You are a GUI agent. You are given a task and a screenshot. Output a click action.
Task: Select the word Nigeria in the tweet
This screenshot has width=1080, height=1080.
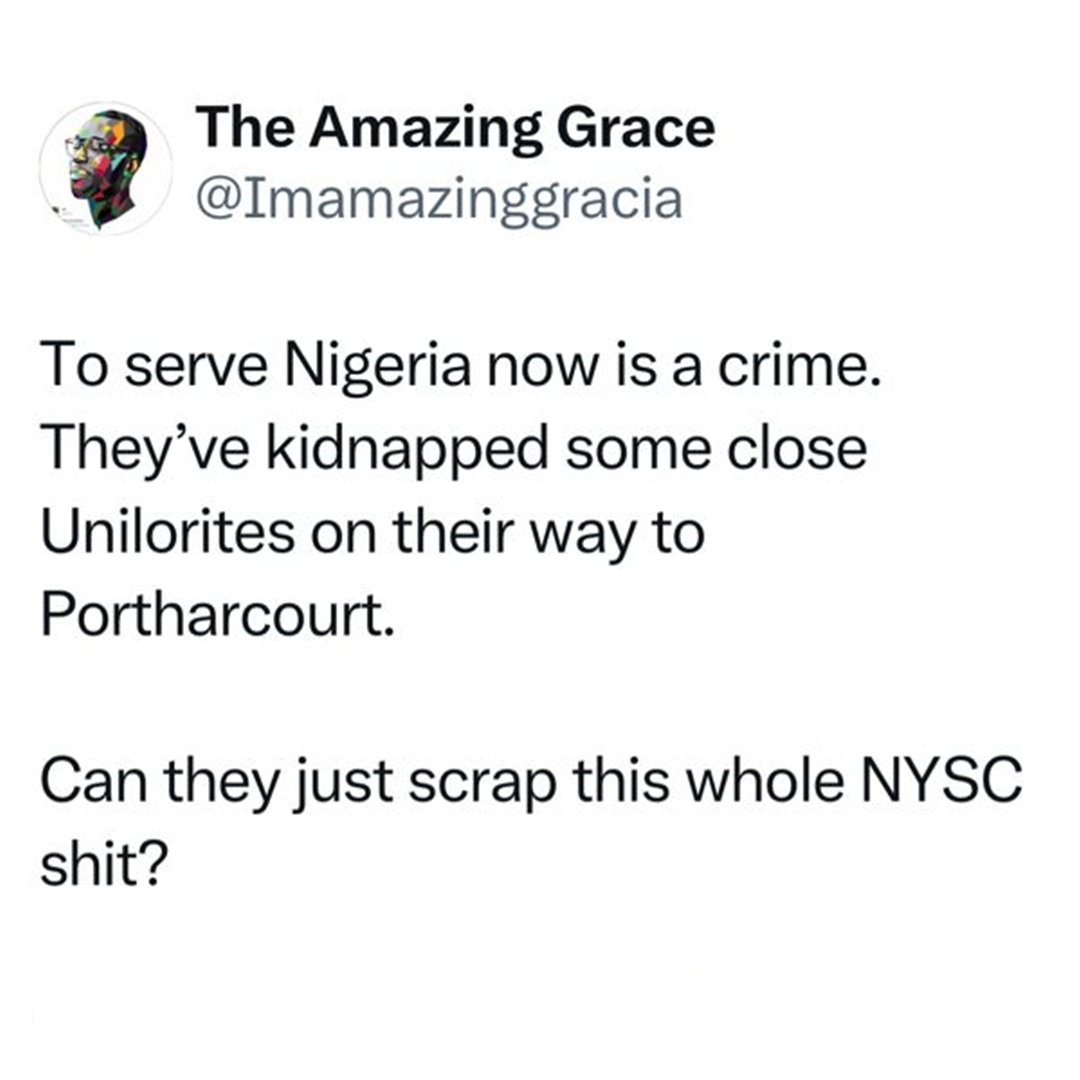click(378, 368)
